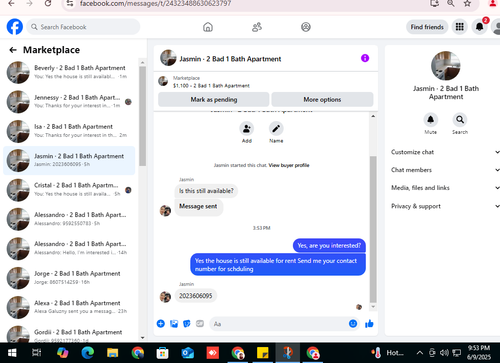Expand Chat members section
500x363 pixels.
pyautogui.click(x=445, y=170)
